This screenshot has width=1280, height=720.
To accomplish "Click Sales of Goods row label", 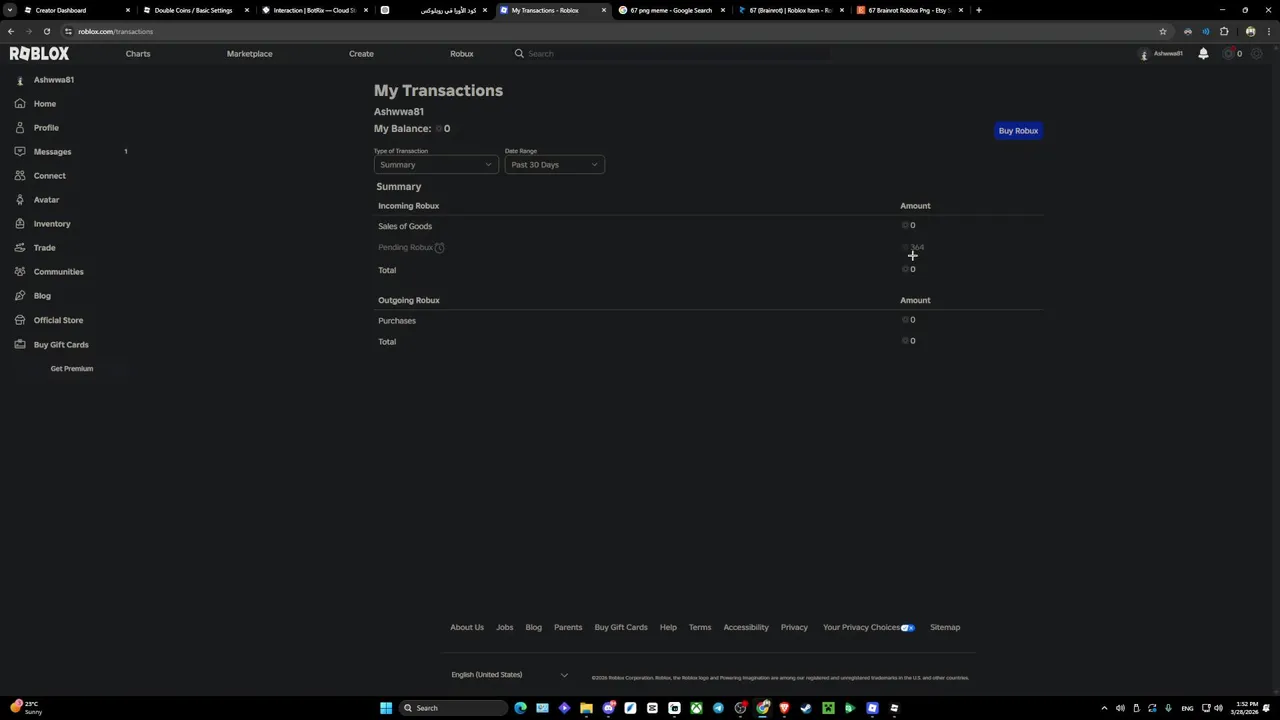I will tap(405, 226).
